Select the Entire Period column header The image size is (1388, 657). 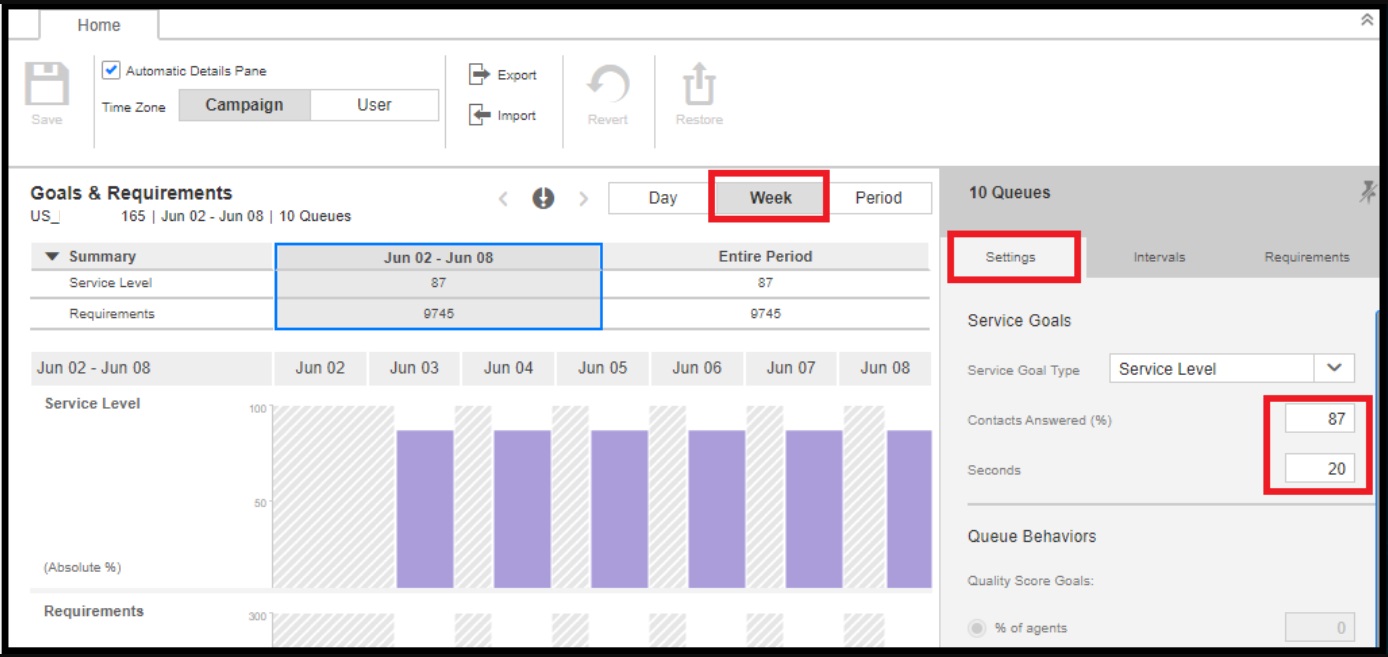765,257
